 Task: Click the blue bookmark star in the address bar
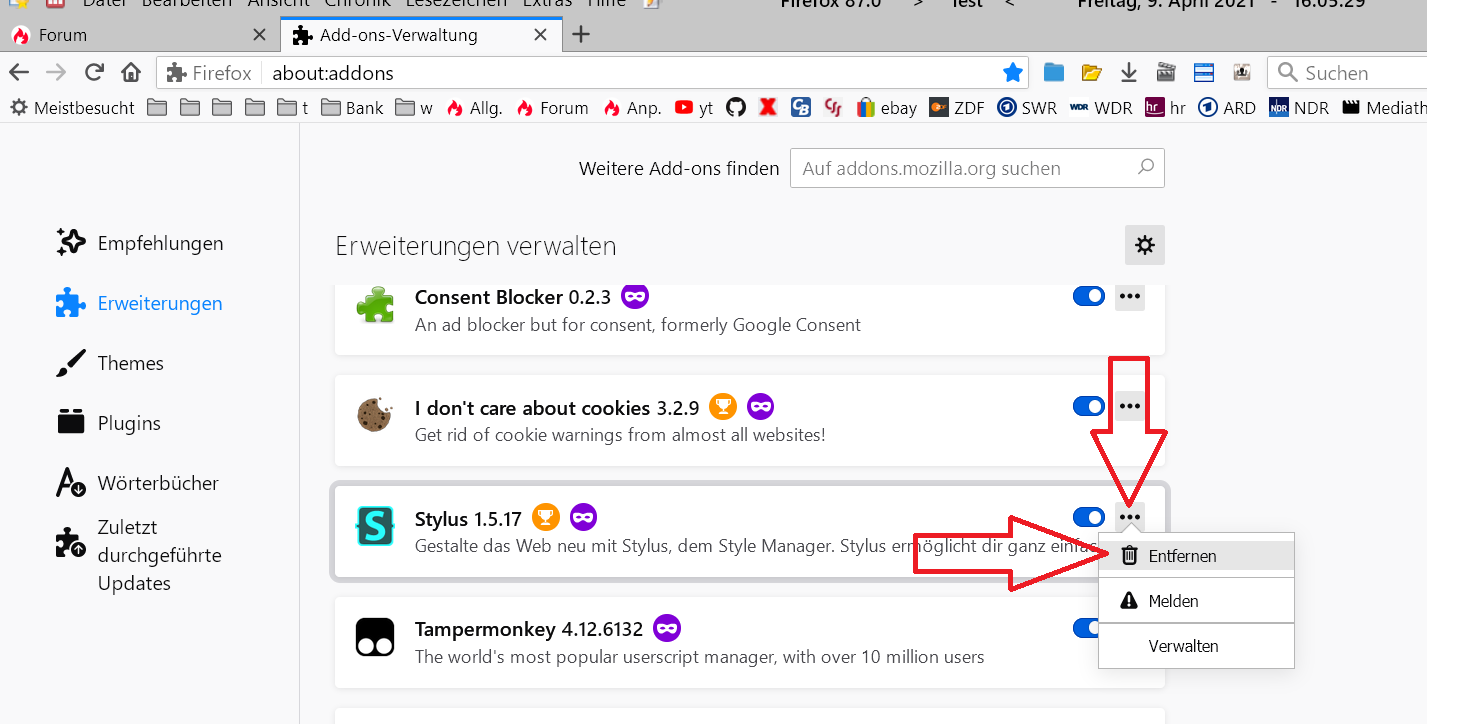[x=1013, y=72]
